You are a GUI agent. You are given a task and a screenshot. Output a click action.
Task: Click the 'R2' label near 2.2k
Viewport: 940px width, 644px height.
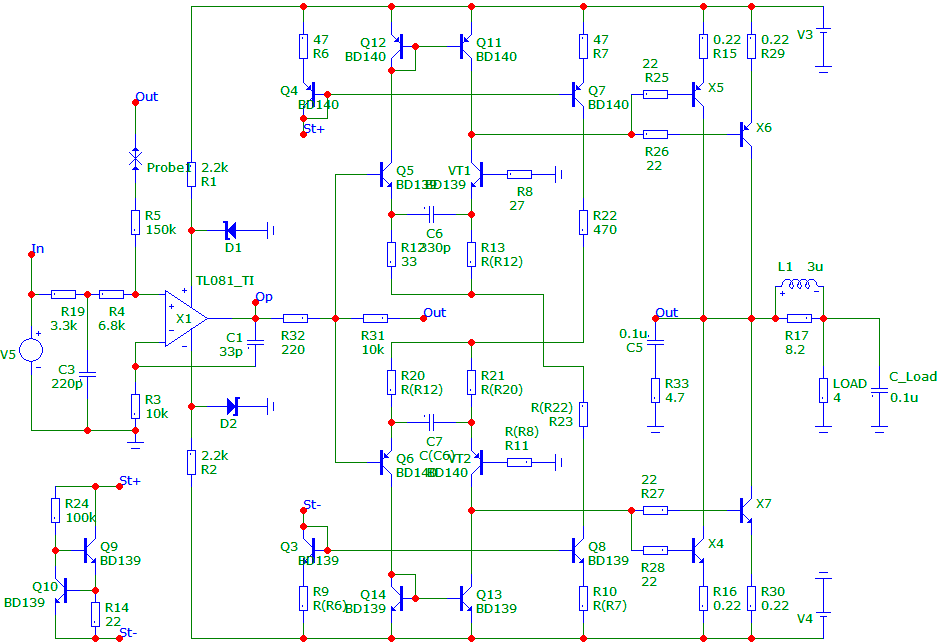[x=209, y=470]
